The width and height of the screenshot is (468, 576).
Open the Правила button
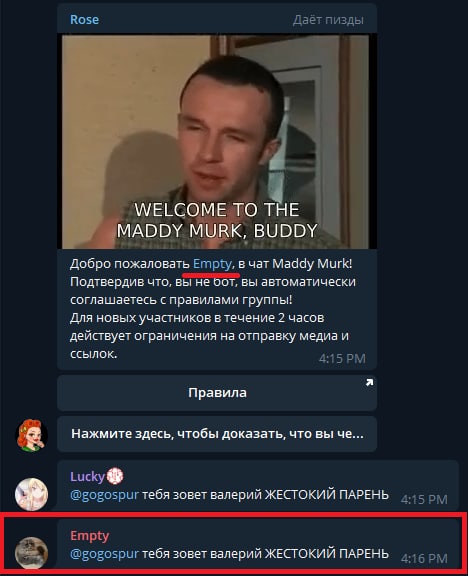point(217,393)
